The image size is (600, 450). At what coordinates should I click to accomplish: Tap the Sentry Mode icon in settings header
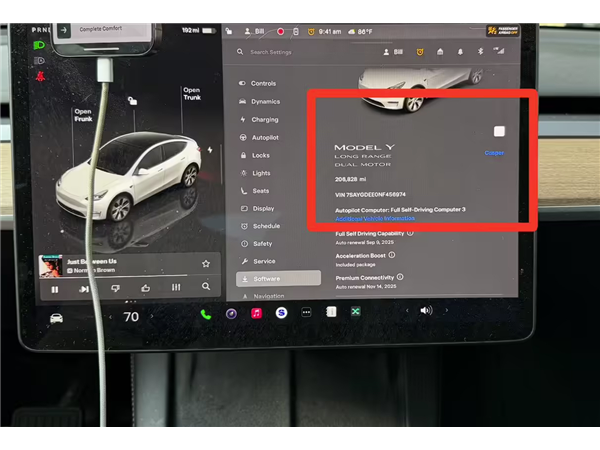[420, 52]
